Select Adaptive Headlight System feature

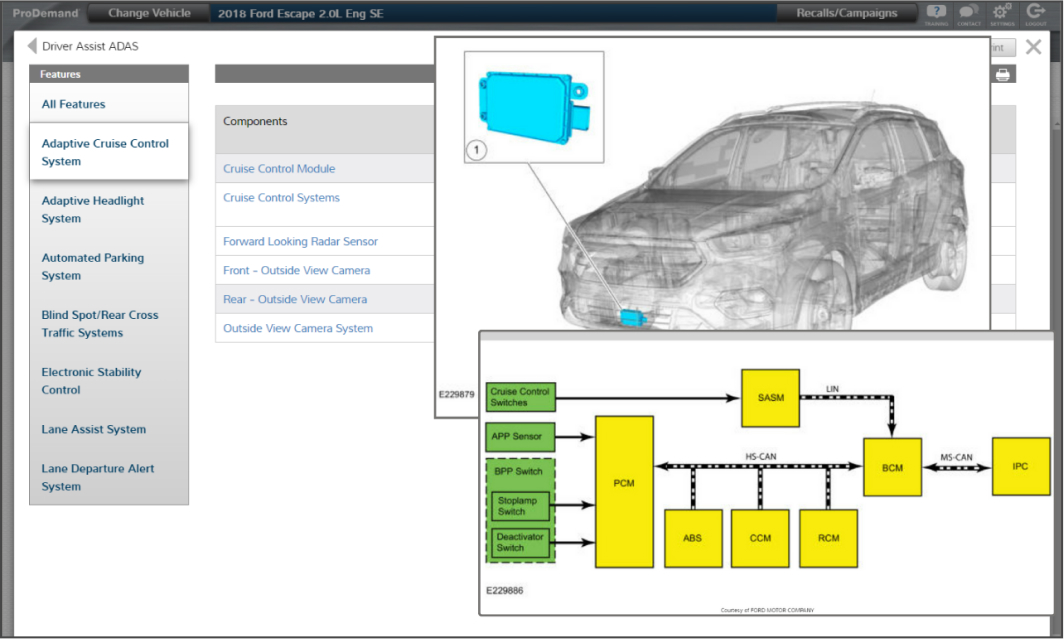[92, 209]
